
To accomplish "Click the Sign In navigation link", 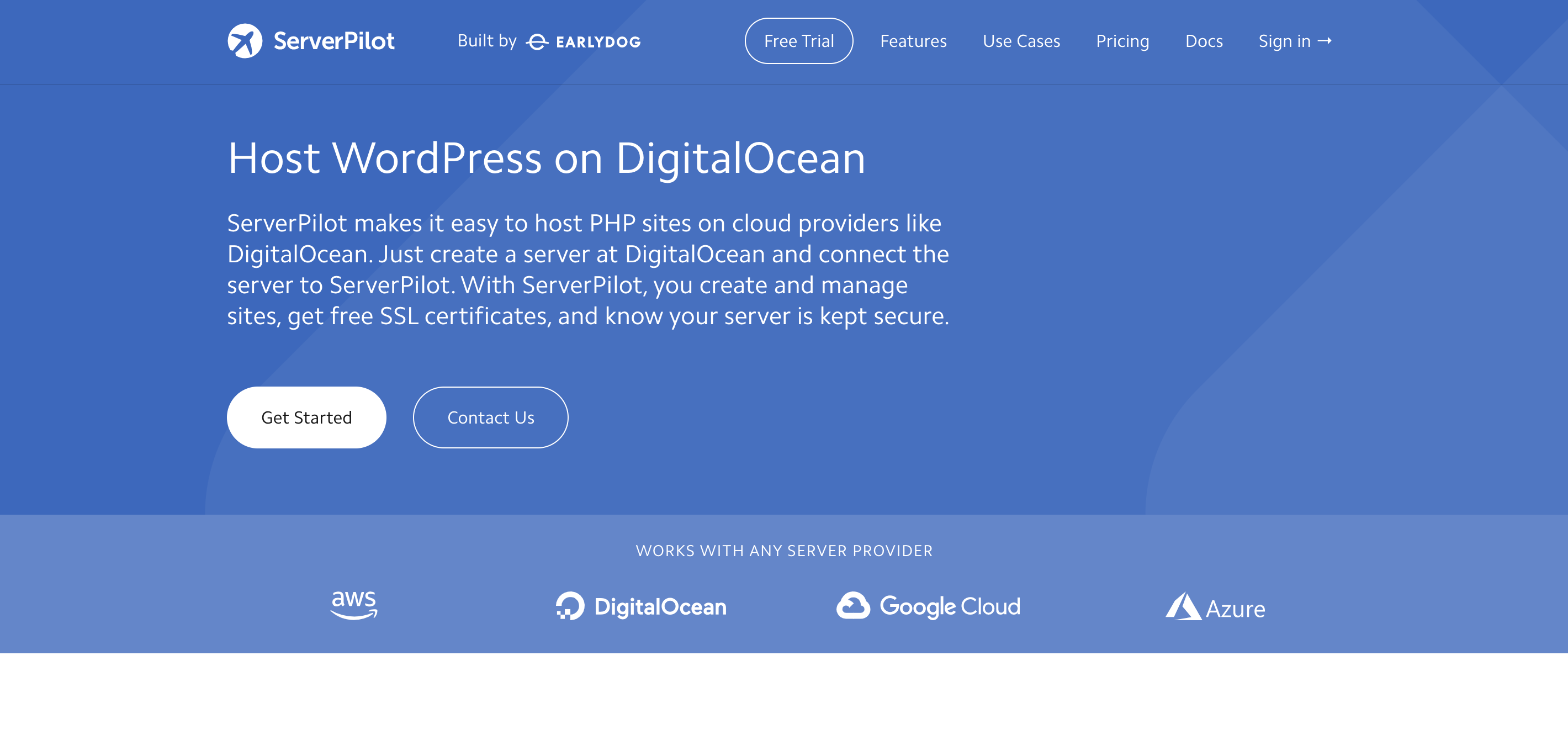I will tap(1295, 41).
